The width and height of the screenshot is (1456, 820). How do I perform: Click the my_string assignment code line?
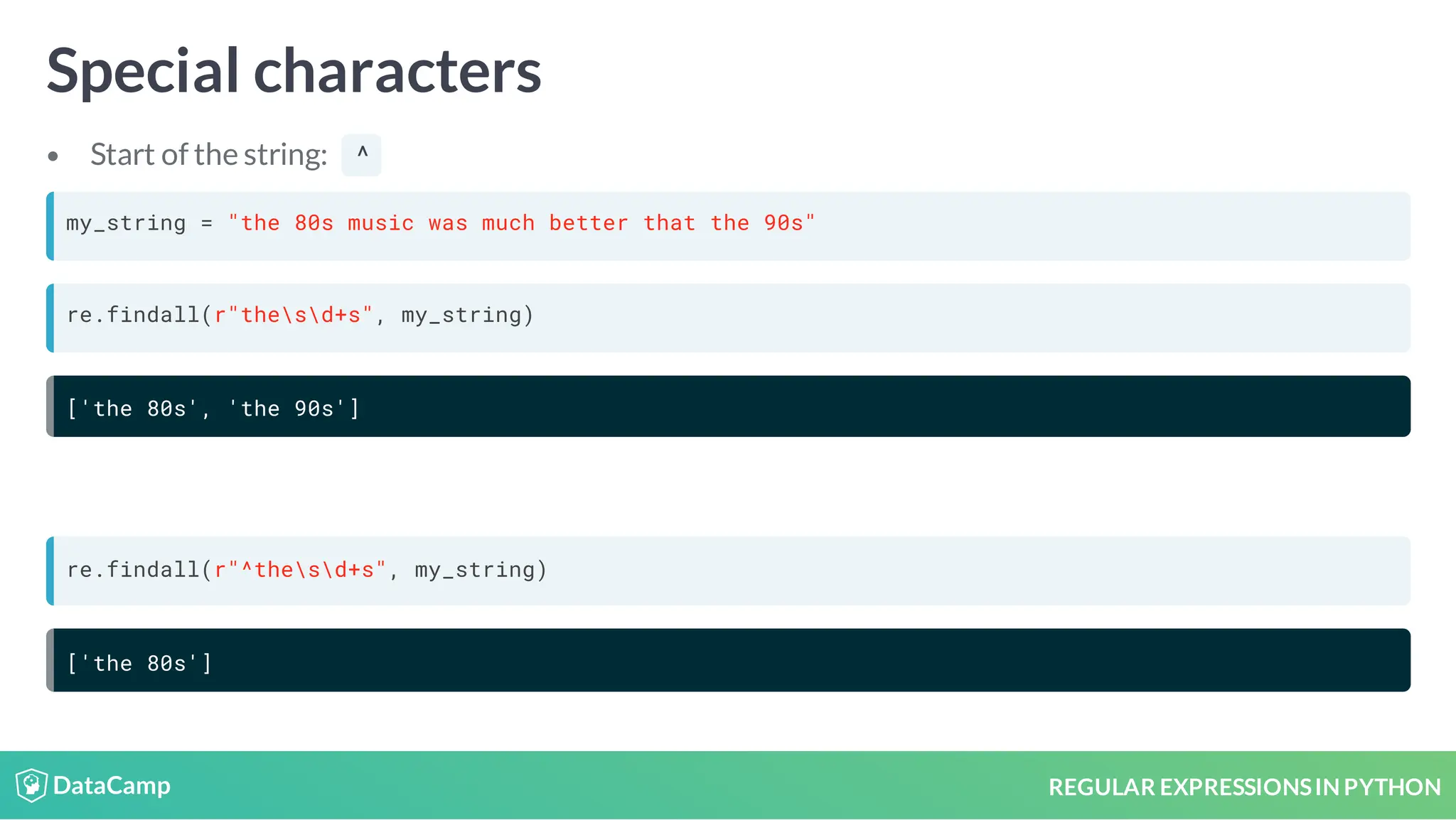(728, 226)
